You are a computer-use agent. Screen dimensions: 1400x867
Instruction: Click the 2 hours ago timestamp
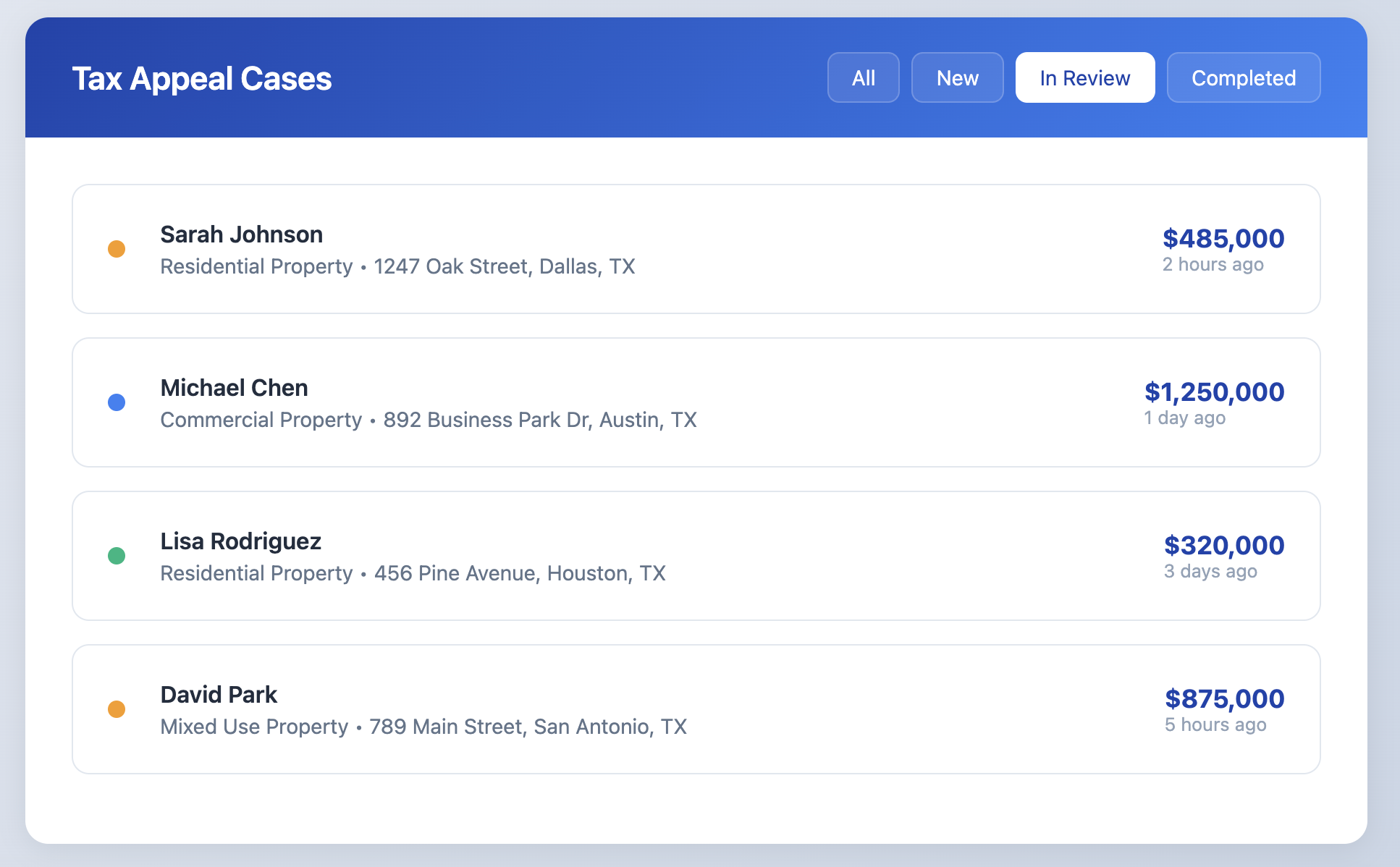[x=1213, y=264]
